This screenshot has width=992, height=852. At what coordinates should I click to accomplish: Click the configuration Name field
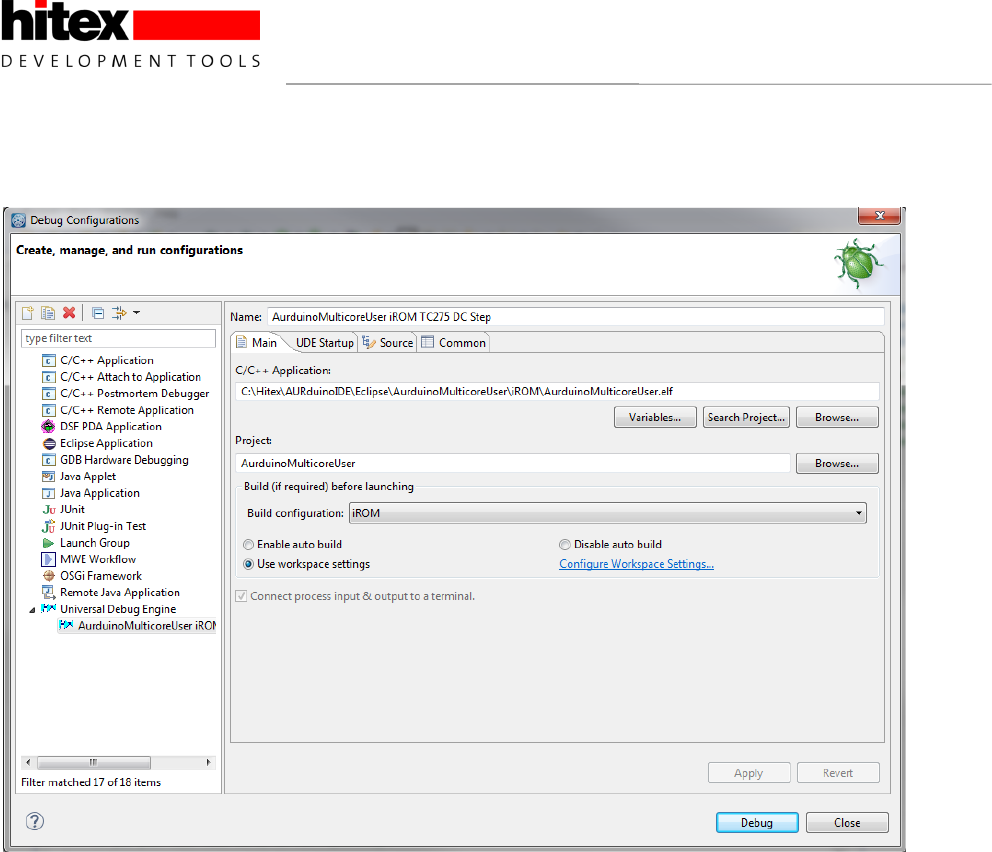(x=576, y=317)
